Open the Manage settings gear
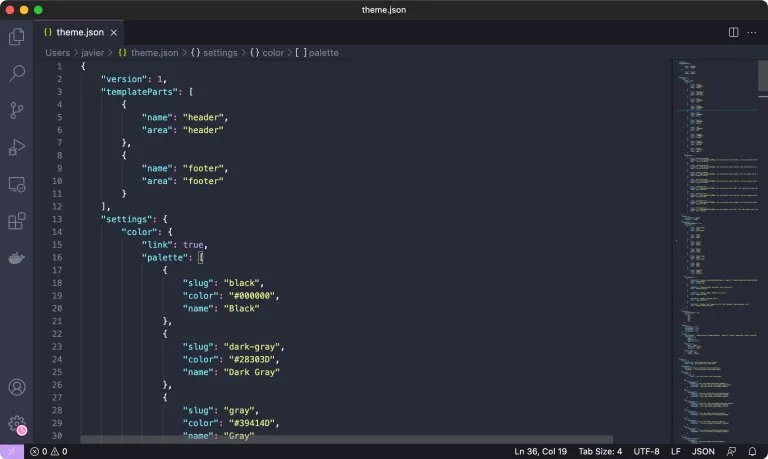The image size is (768, 459). pyautogui.click(x=17, y=424)
